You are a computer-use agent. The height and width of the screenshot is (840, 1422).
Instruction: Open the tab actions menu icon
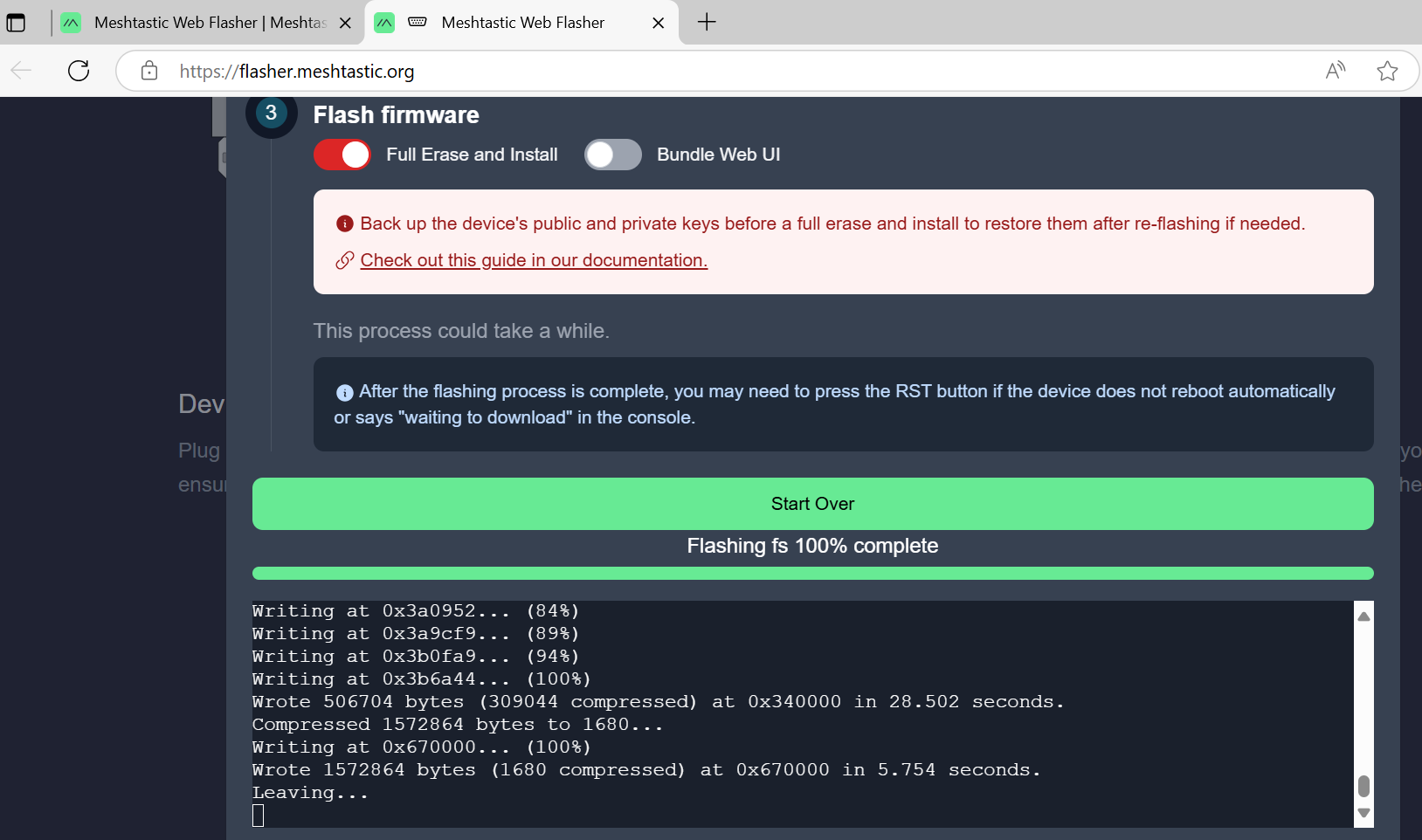click(16, 23)
